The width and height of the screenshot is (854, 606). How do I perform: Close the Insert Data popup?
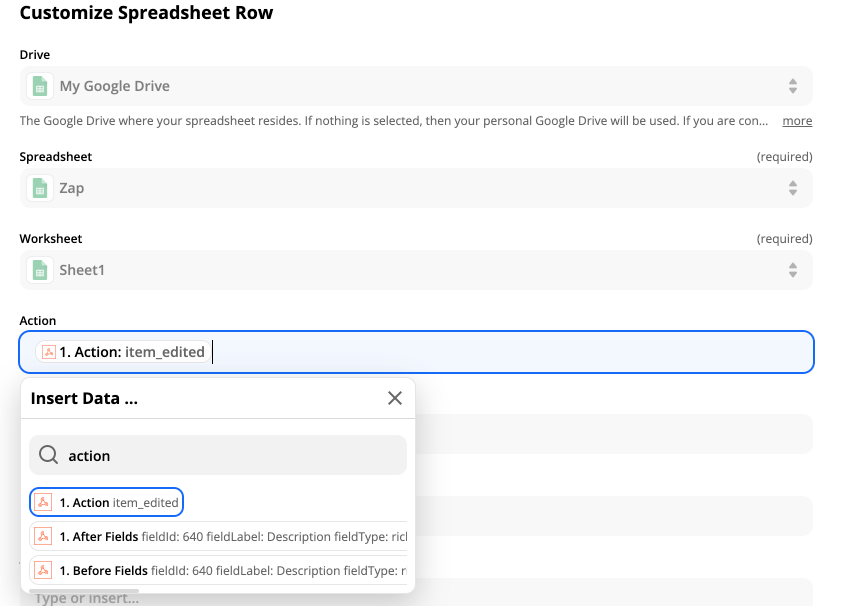[x=395, y=398]
